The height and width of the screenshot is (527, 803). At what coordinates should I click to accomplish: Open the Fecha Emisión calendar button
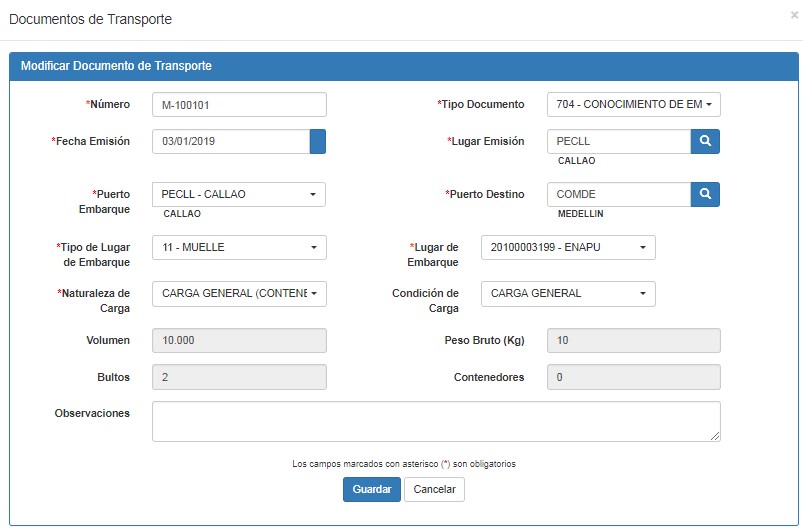pos(318,141)
